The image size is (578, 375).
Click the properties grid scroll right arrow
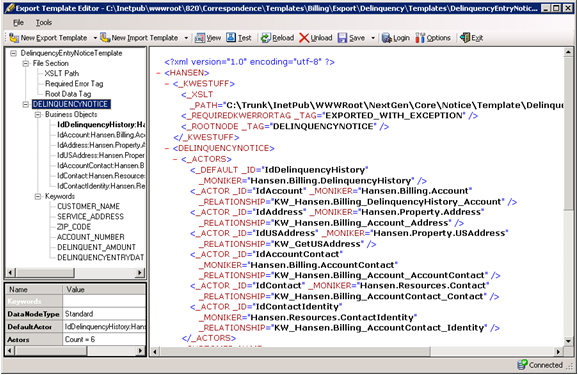coord(140,351)
